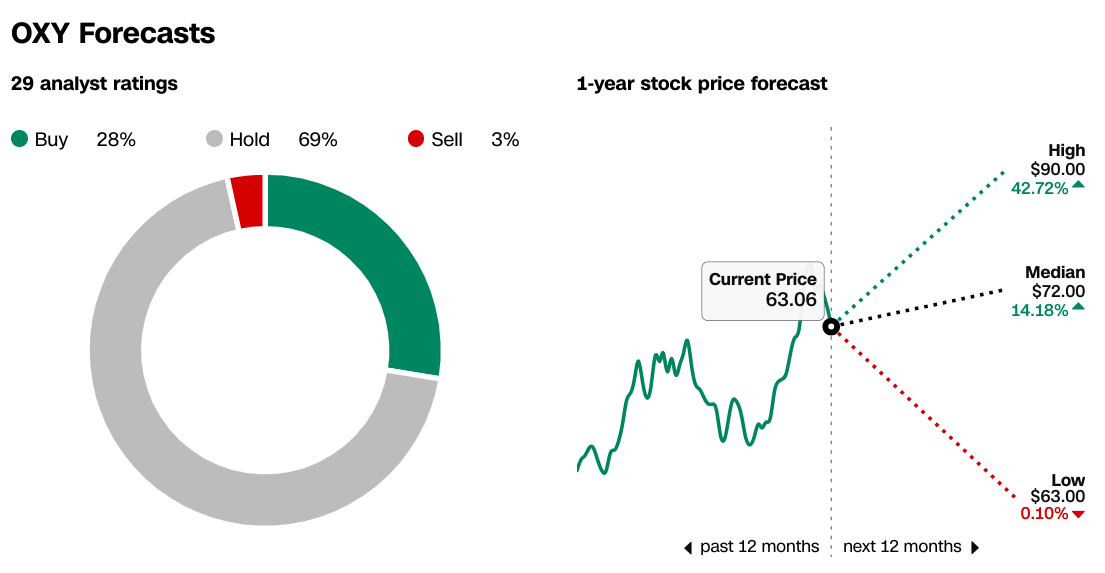The width and height of the screenshot is (1105, 573).
Task: Click the green dotted high forecast line
Action: (920, 247)
